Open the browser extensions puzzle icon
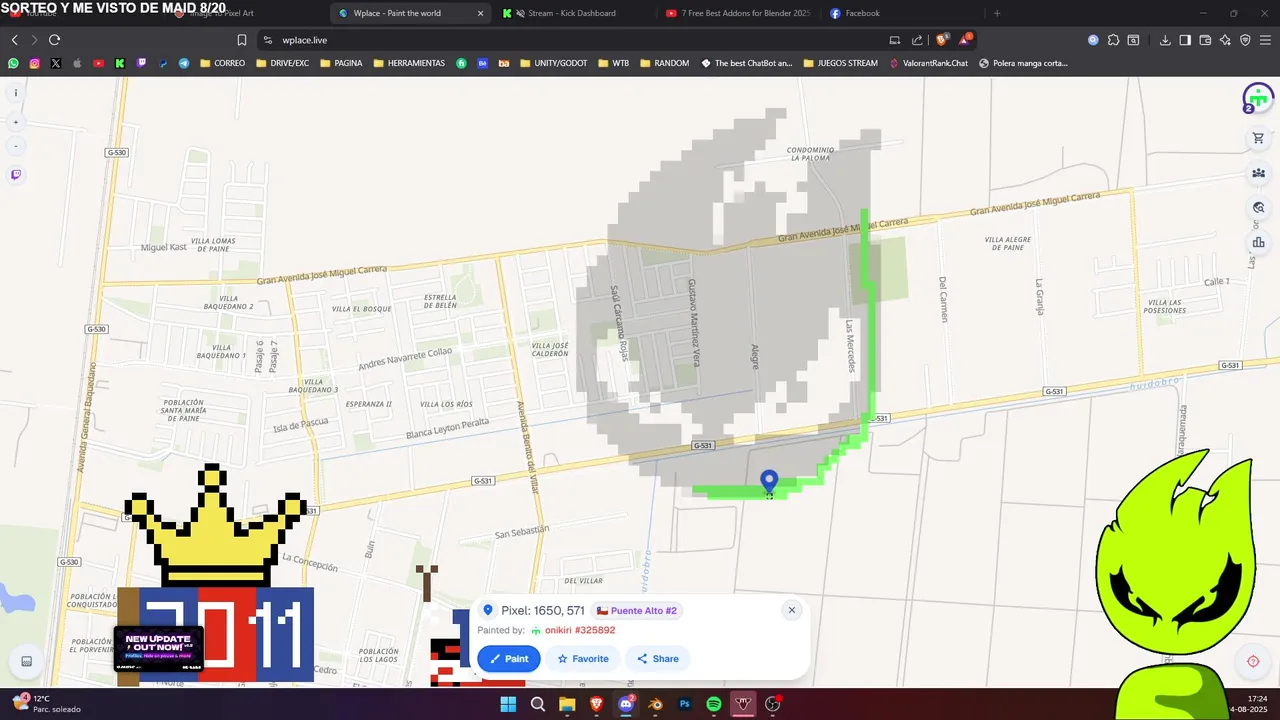This screenshot has height=720, width=1280. [x=1113, y=40]
